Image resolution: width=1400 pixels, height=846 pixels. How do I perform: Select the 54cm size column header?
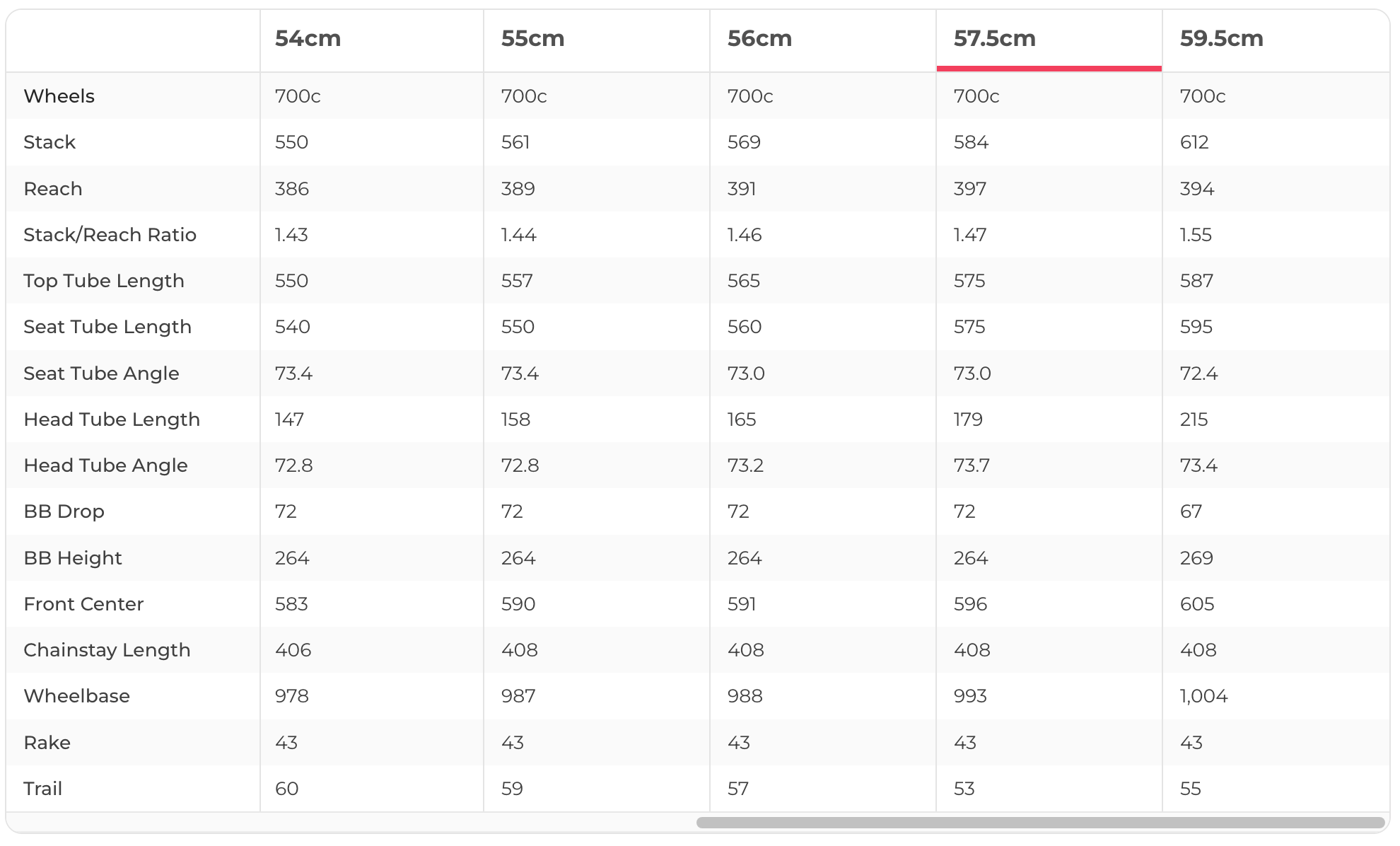click(x=308, y=39)
